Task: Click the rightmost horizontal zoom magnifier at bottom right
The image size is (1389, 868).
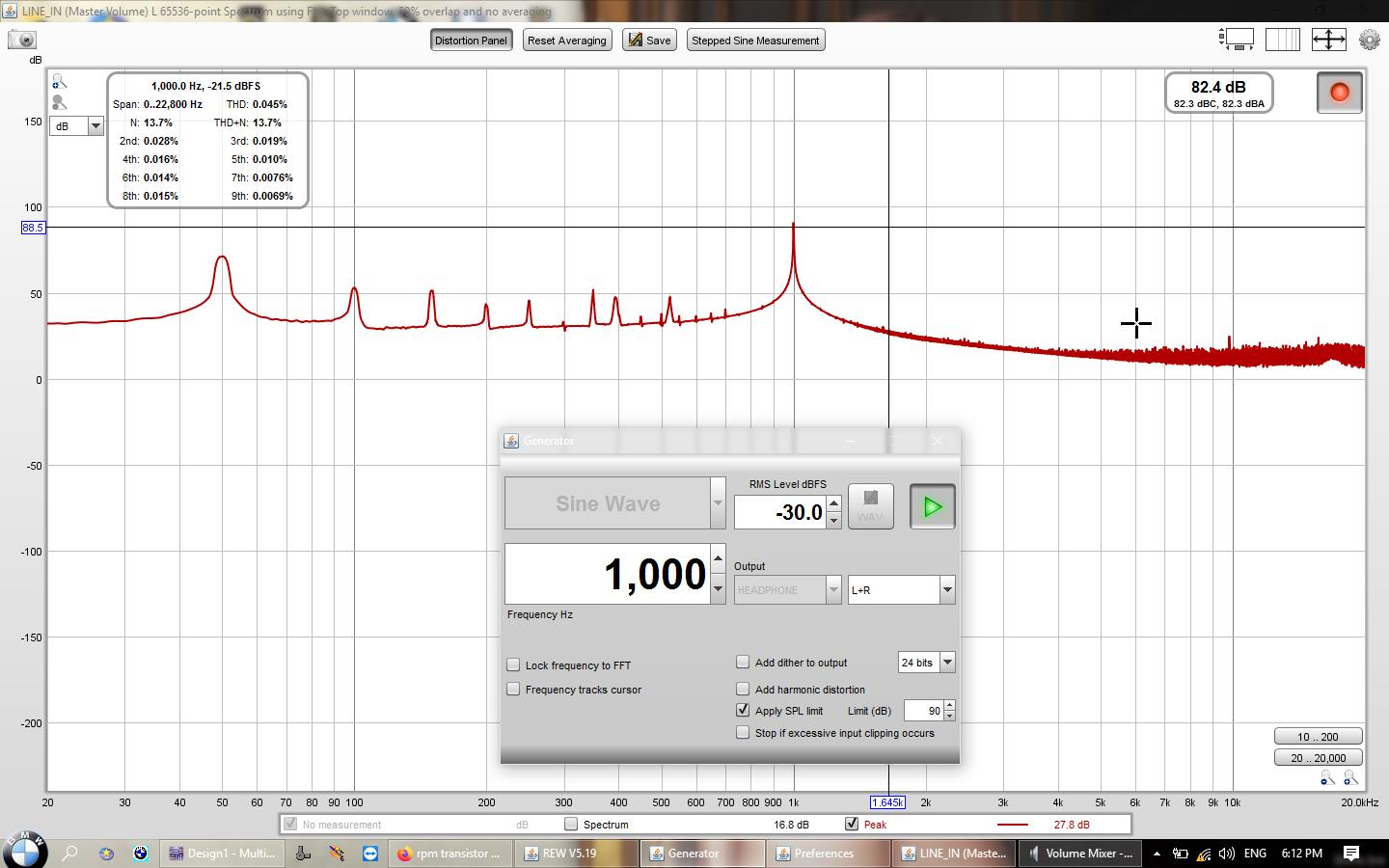Action: coord(1350,778)
